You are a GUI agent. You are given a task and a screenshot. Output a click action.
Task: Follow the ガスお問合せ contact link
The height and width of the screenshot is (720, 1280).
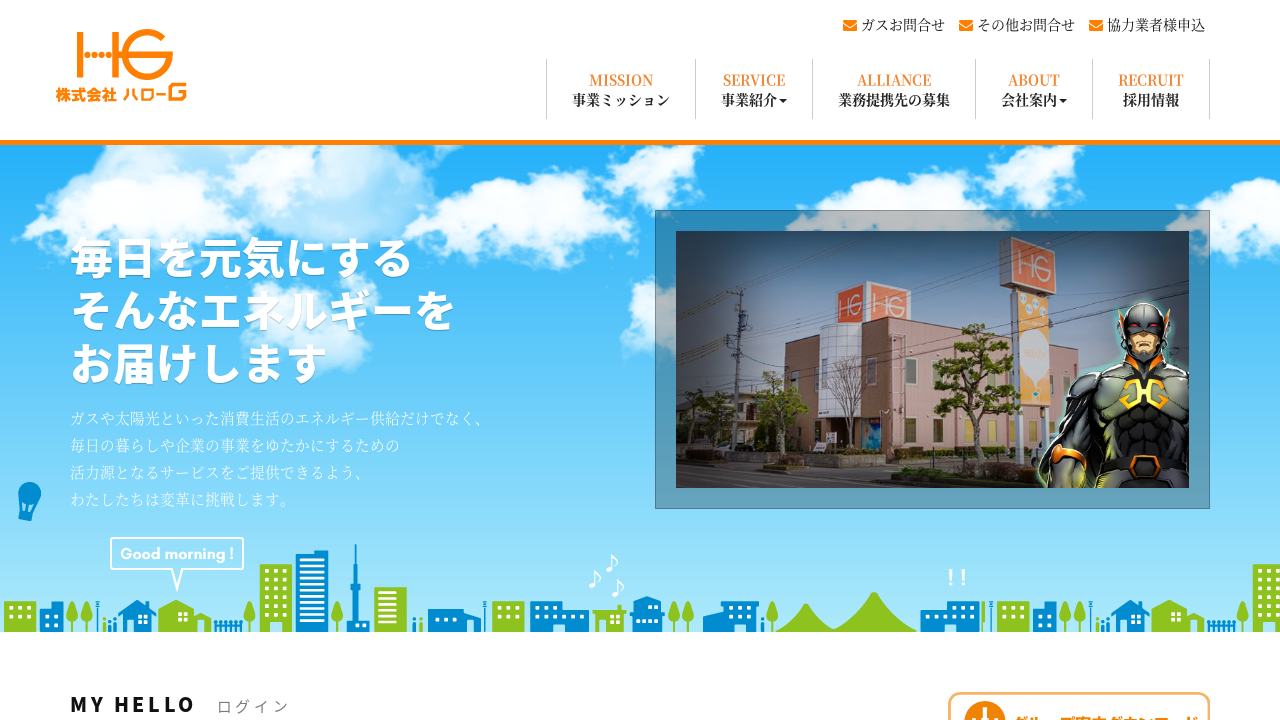(902, 25)
